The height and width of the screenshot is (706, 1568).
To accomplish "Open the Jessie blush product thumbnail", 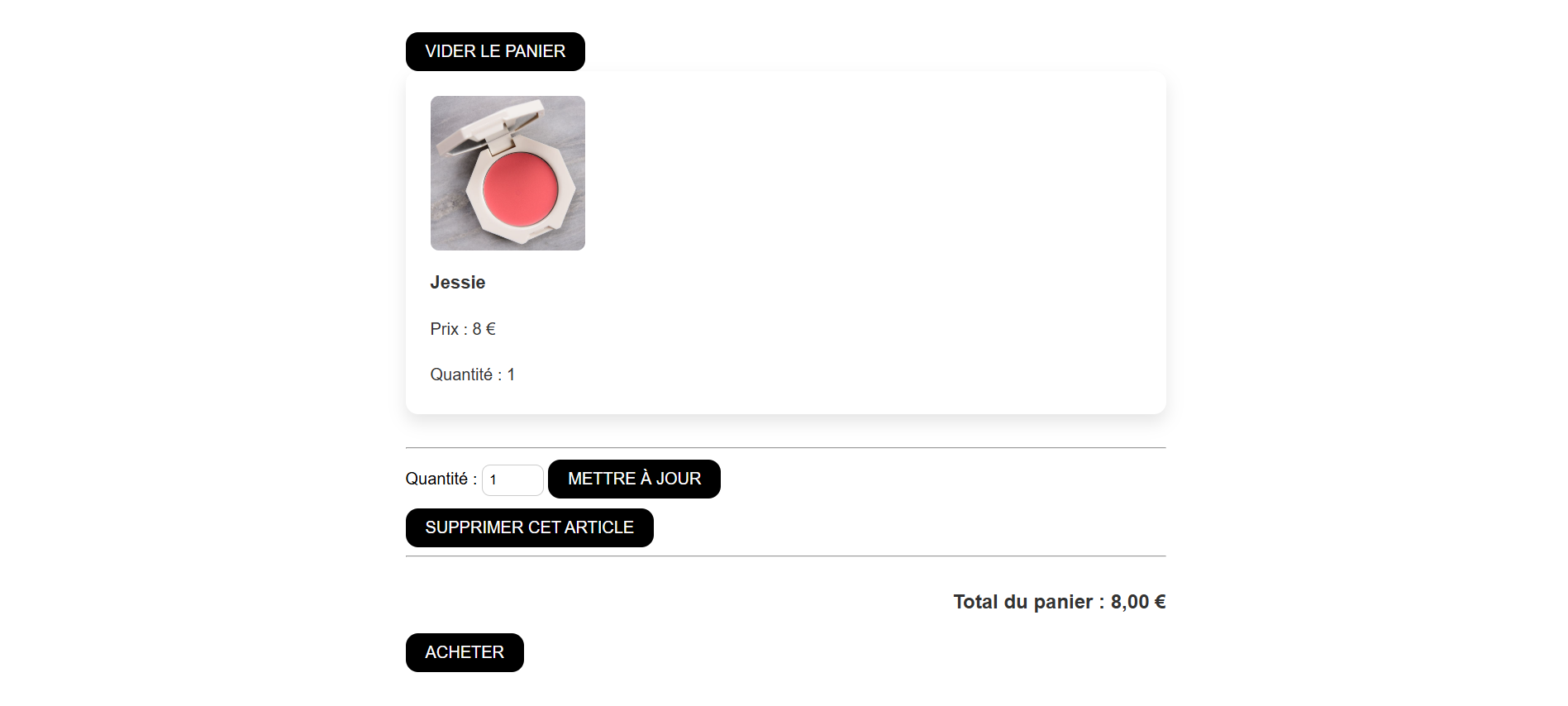I will click(508, 173).
